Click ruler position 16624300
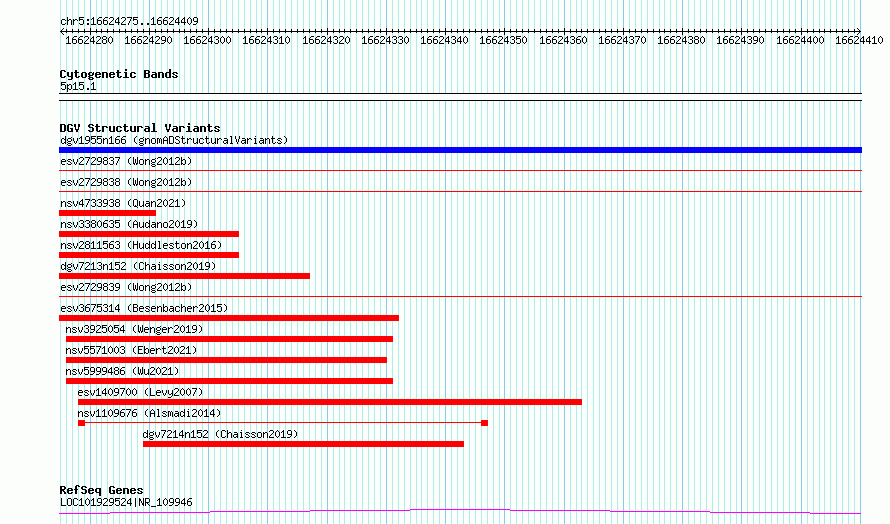890x524 pixels. tap(207, 40)
